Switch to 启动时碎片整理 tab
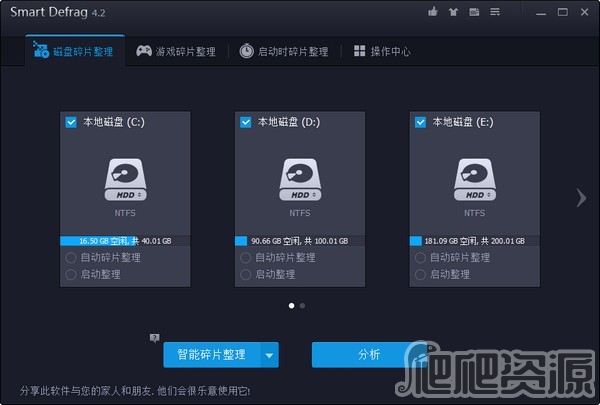 (x=284, y=51)
